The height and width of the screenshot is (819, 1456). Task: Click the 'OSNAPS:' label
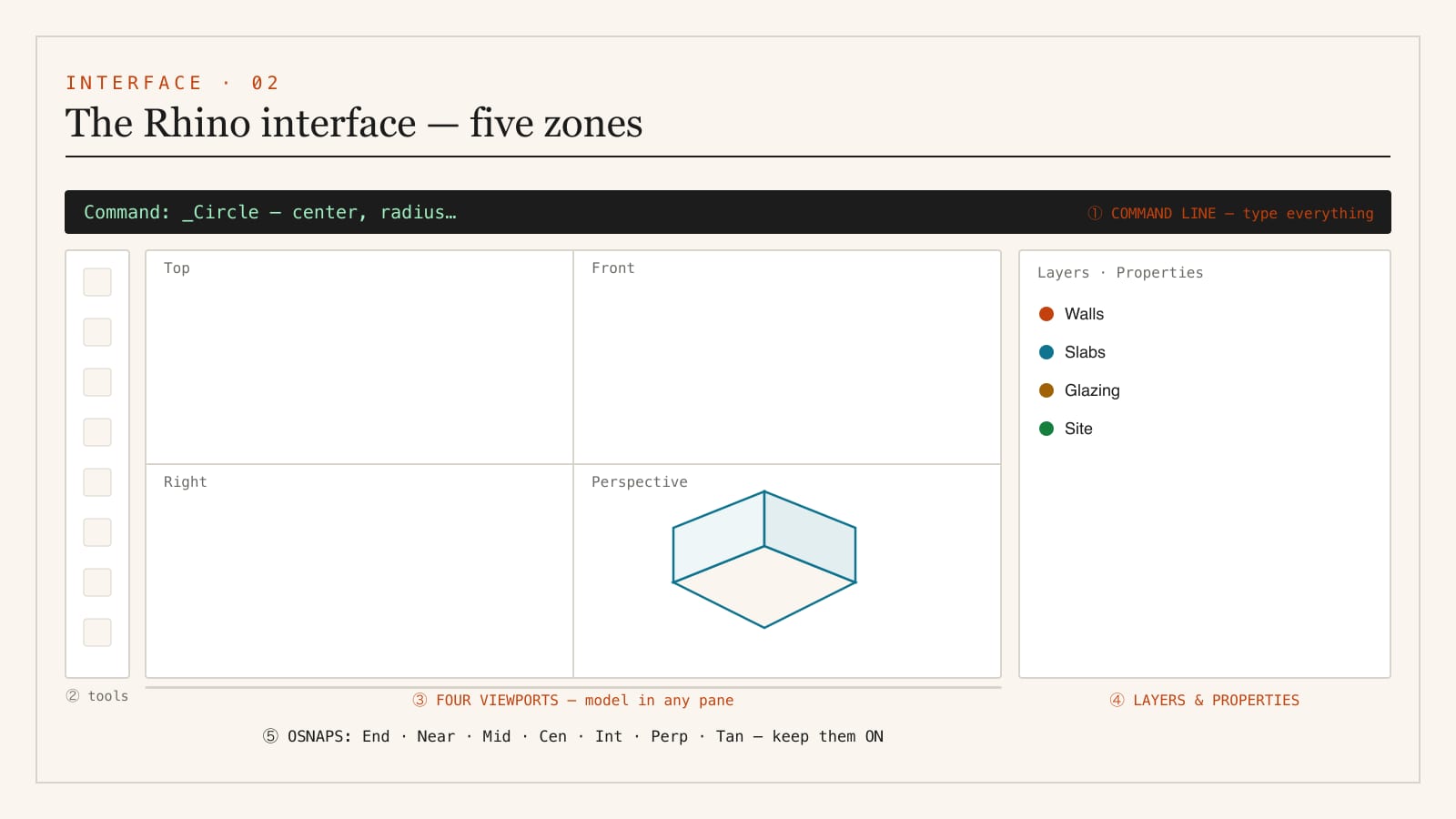tap(319, 736)
